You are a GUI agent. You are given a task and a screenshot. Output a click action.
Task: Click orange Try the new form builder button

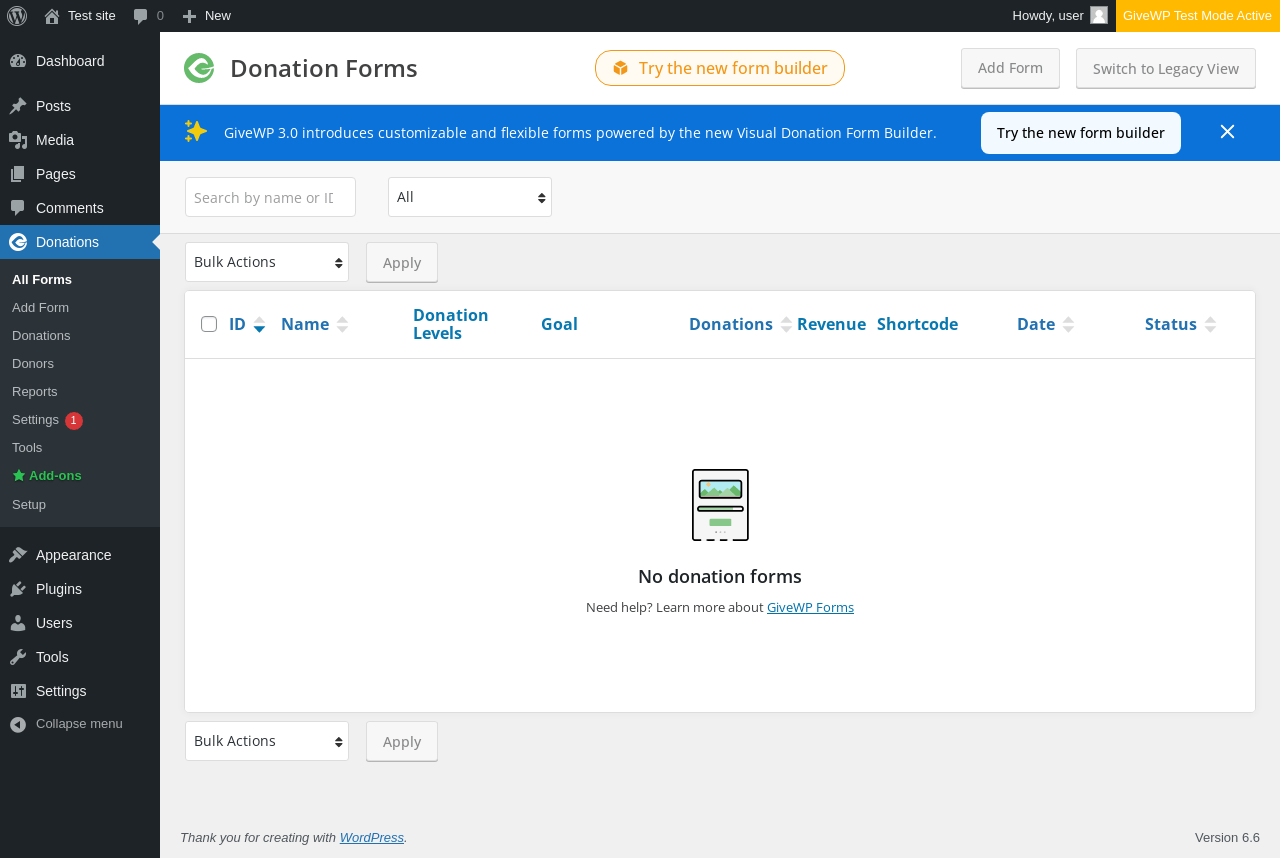click(x=720, y=68)
